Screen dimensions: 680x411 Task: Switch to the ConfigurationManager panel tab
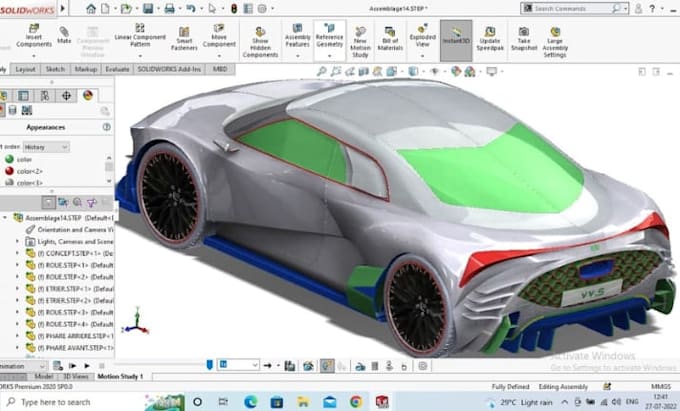click(45, 95)
